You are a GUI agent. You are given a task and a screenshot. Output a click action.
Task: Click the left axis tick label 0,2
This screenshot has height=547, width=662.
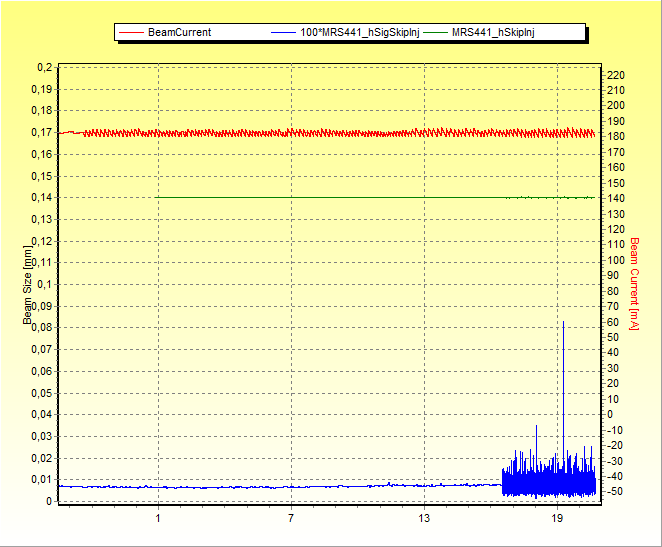click(x=45, y=67)
